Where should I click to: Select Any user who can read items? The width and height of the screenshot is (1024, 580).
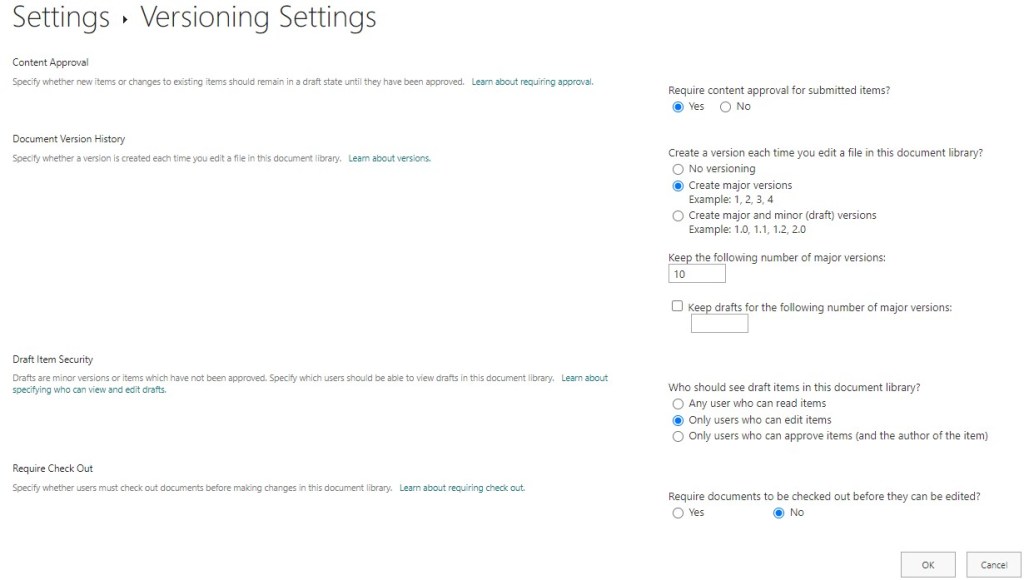tap(678, 404)
